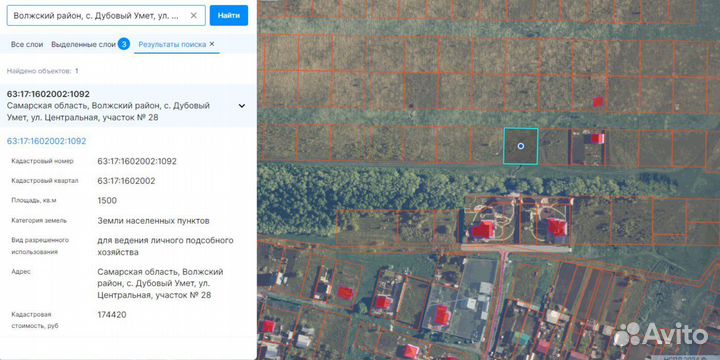Click the Найти search button
The height and width of the screenshot is (360, 720).
pos(229,16)
